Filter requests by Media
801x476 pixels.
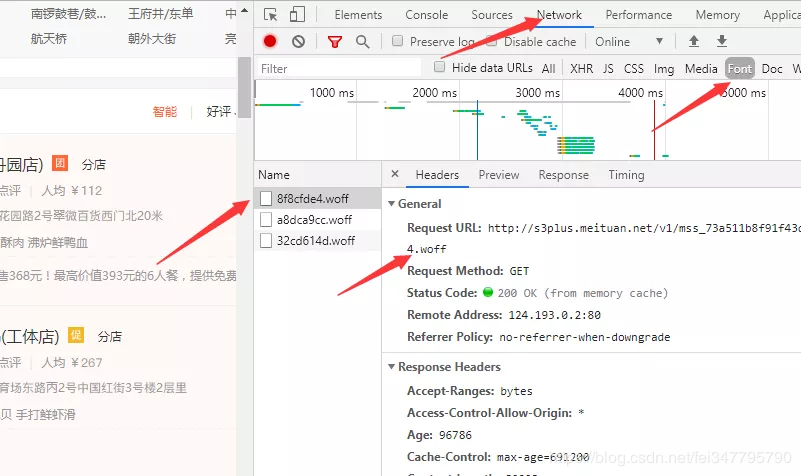click(701, 68)
